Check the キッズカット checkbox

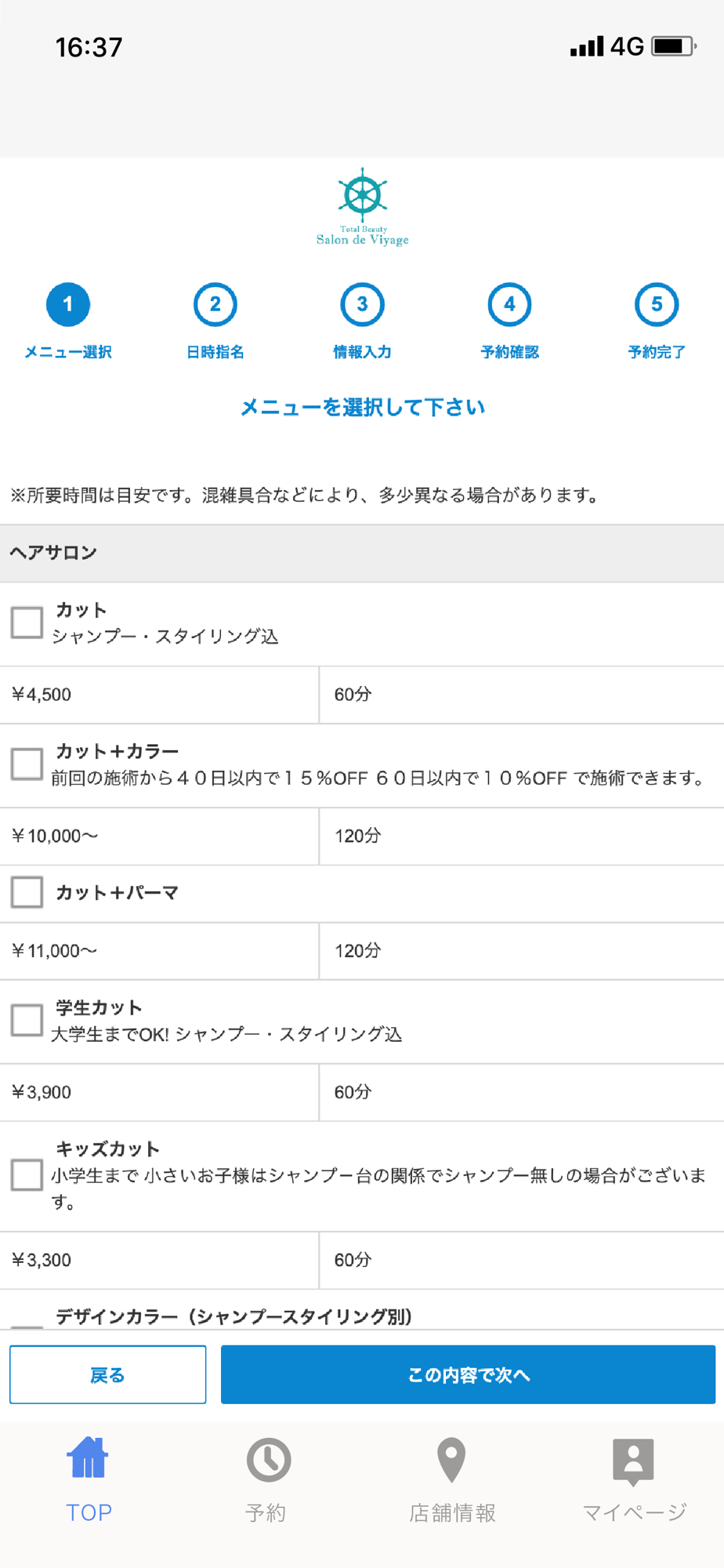pos(27,1174)
